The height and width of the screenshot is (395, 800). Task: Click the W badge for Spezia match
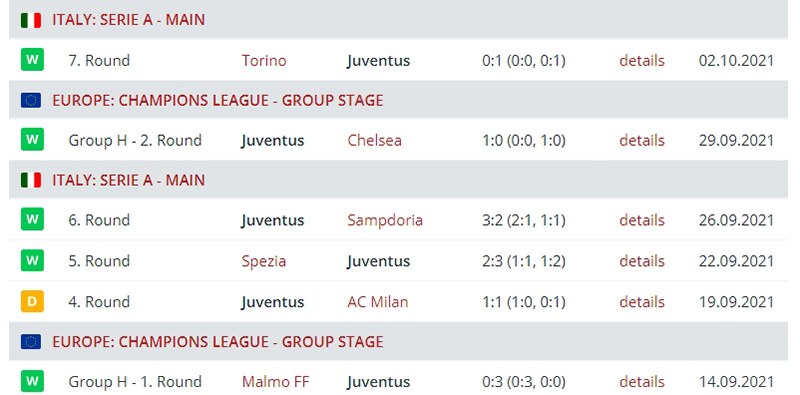32,260
